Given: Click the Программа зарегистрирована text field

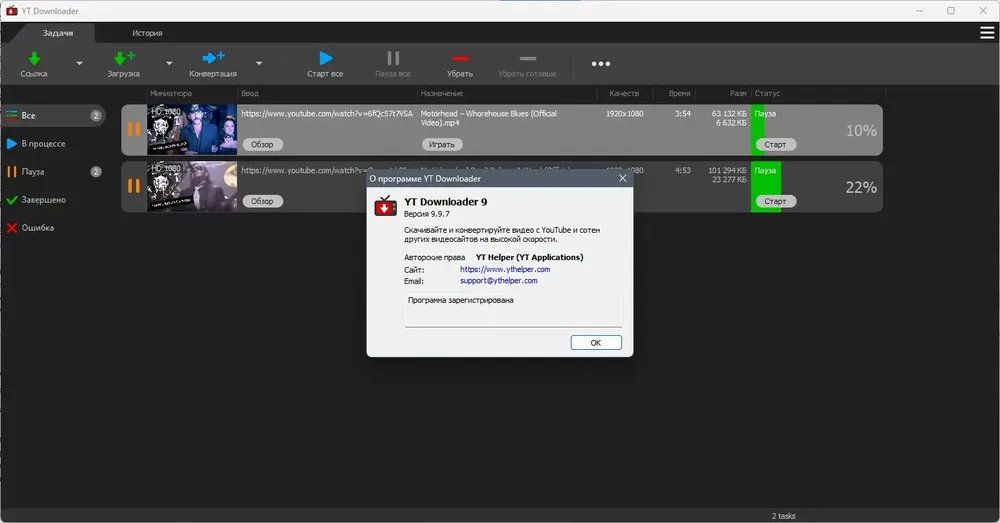Looking at the screenshot, I should (513, 311).
